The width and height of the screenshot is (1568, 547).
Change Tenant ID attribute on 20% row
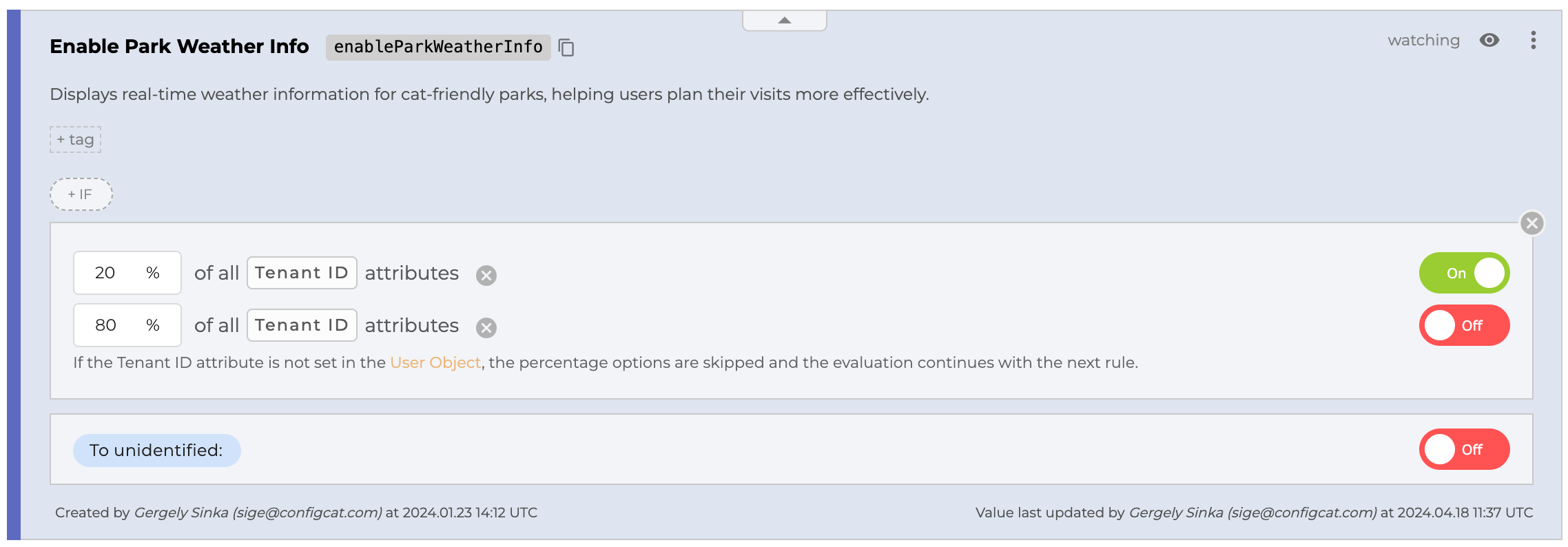[302, 273]
